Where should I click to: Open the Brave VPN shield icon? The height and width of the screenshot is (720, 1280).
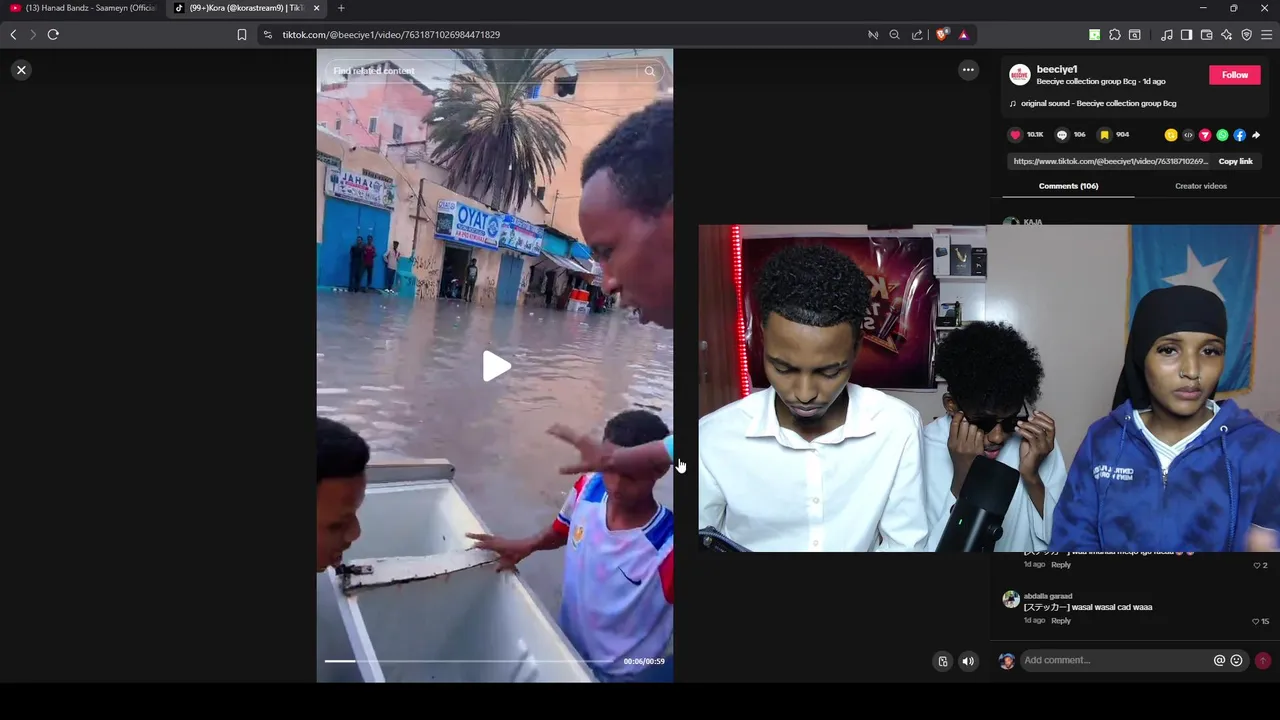click(1247, 35)
